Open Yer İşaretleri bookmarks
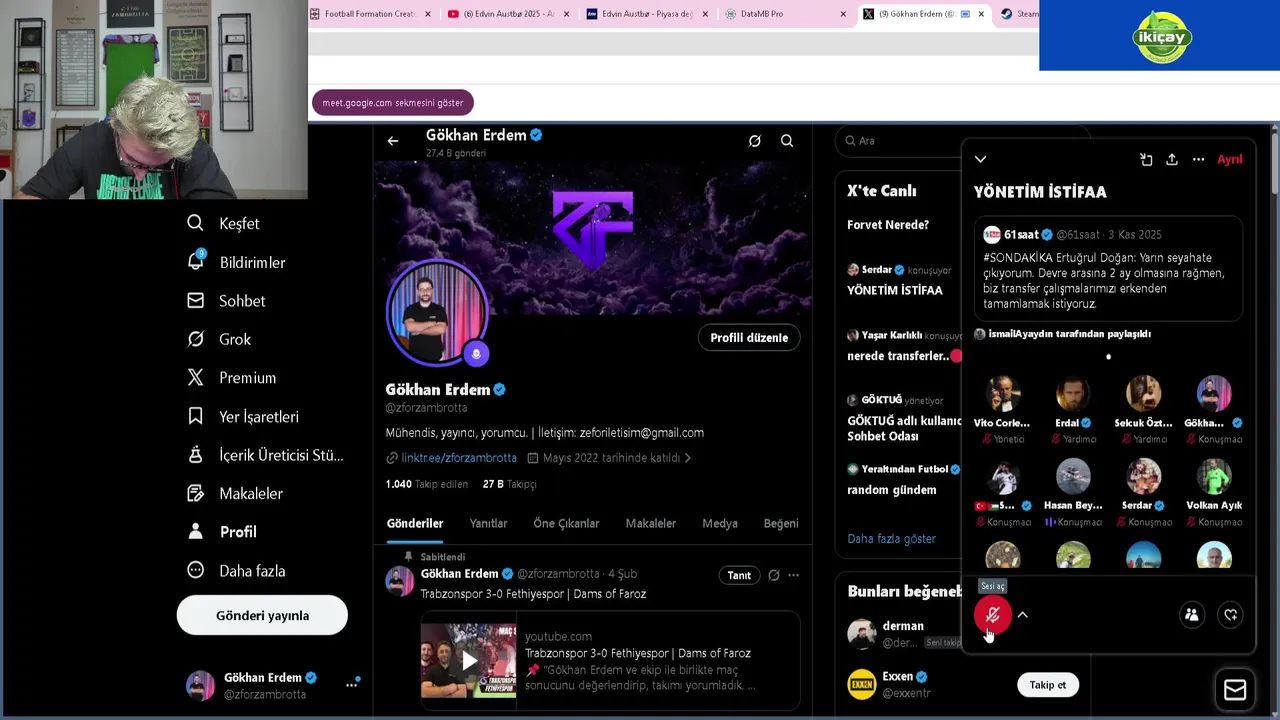The height and width of the screenshot is (720, 1280). [x=243, y=416]
